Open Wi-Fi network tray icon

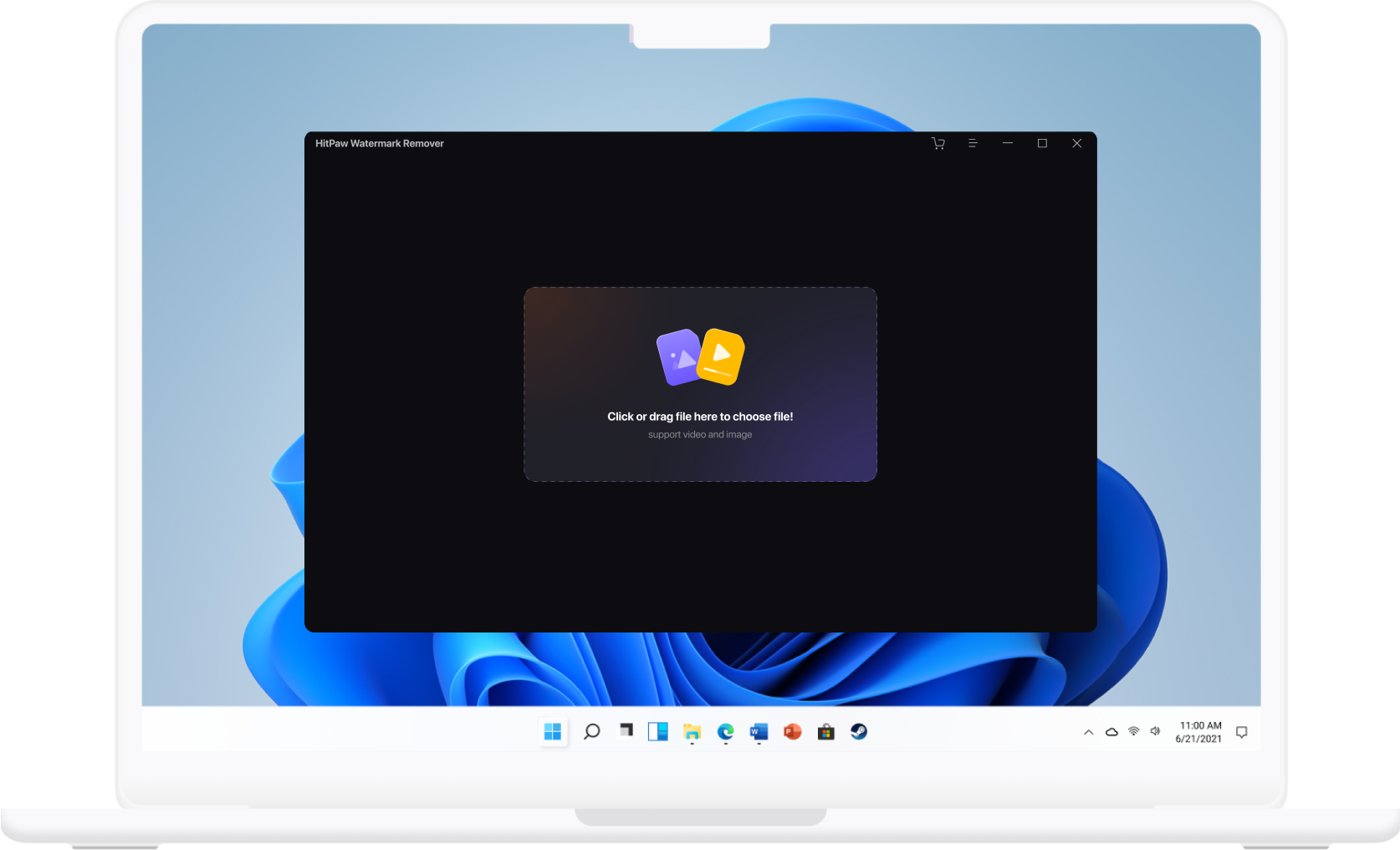point(1134,731)
